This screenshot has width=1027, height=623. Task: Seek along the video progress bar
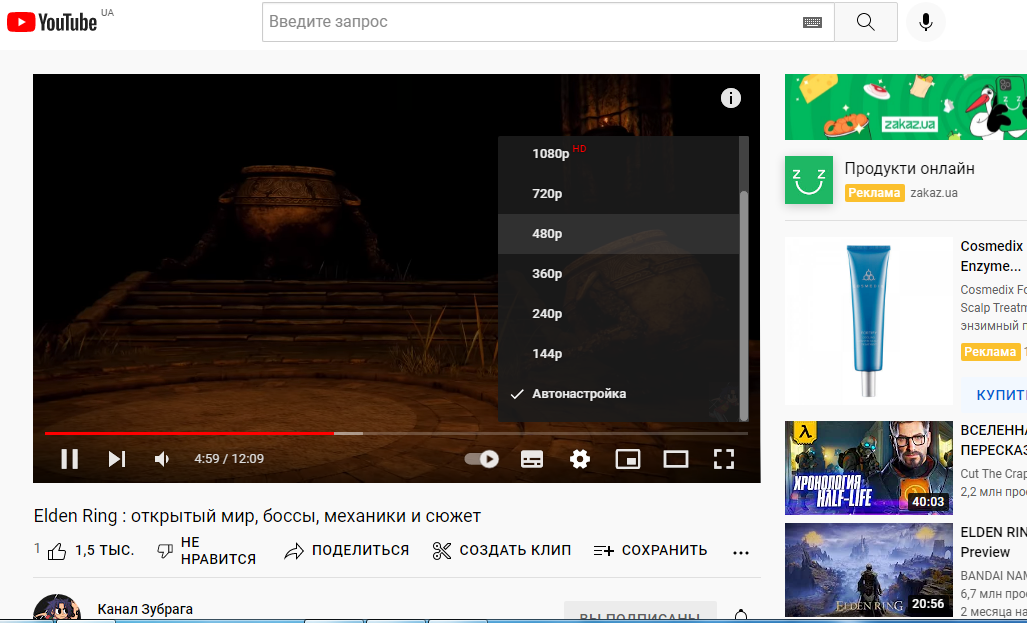pos(396,433)
